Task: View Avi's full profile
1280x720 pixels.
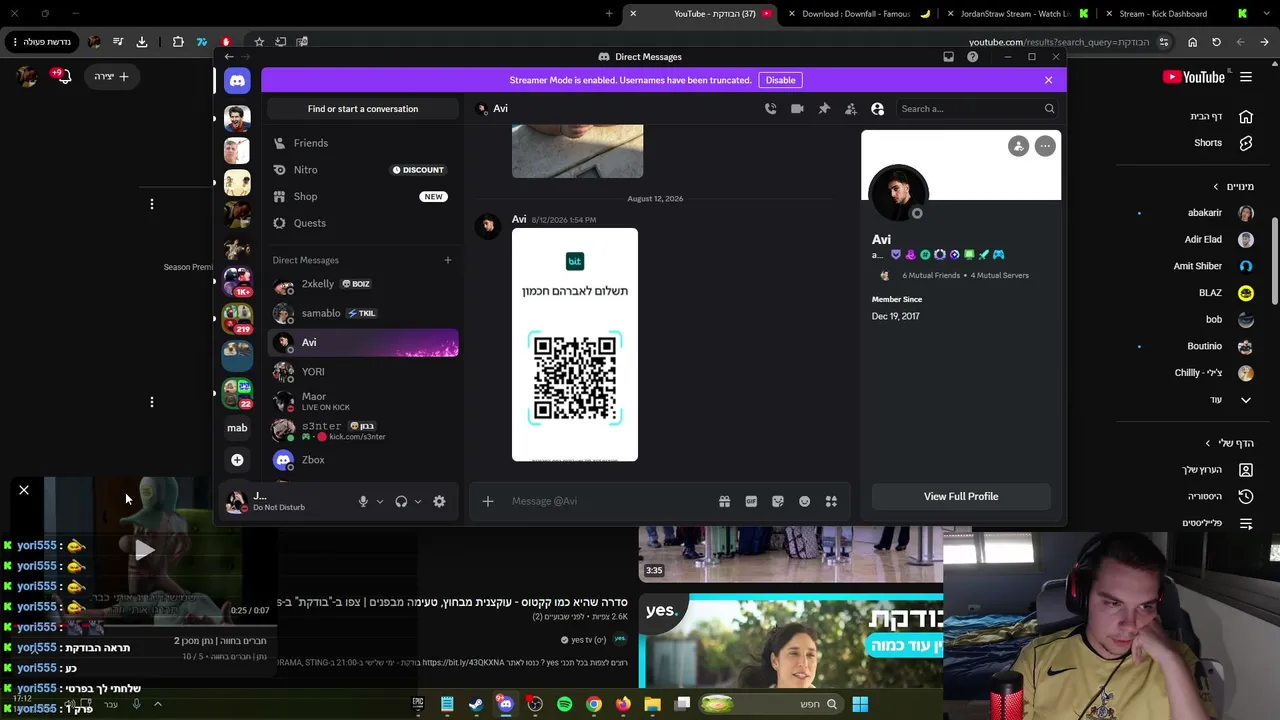Action: pyautogui.click(x=961, y=496)
